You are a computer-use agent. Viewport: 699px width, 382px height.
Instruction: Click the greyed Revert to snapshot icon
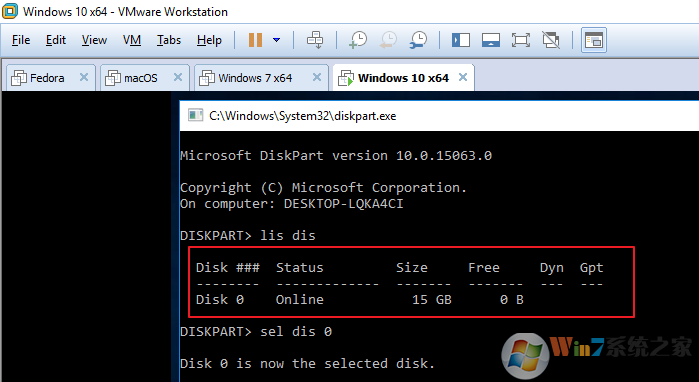(388, 40)
